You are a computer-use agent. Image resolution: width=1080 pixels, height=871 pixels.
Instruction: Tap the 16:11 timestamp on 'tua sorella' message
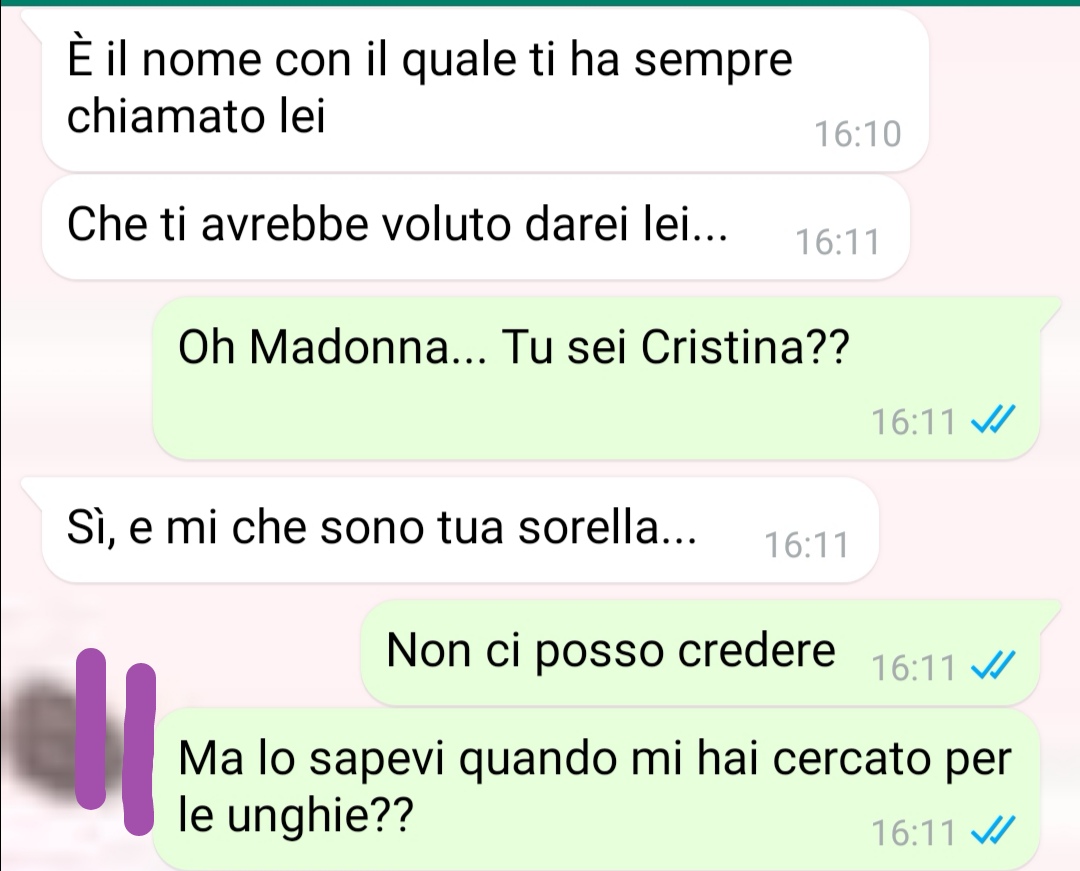[x=807, y=545]
